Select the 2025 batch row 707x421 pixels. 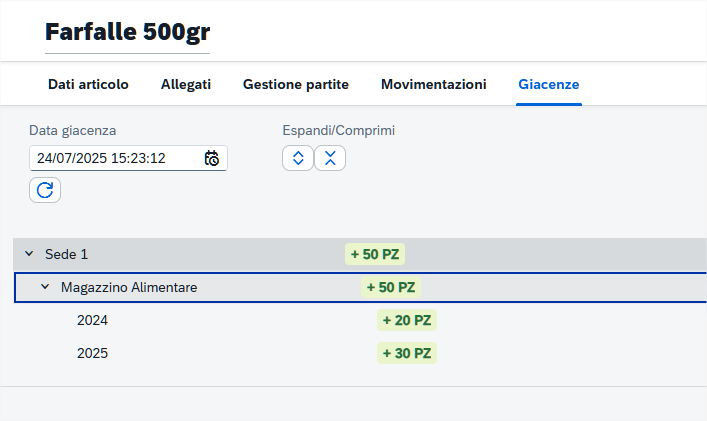(x=360, y=353)
